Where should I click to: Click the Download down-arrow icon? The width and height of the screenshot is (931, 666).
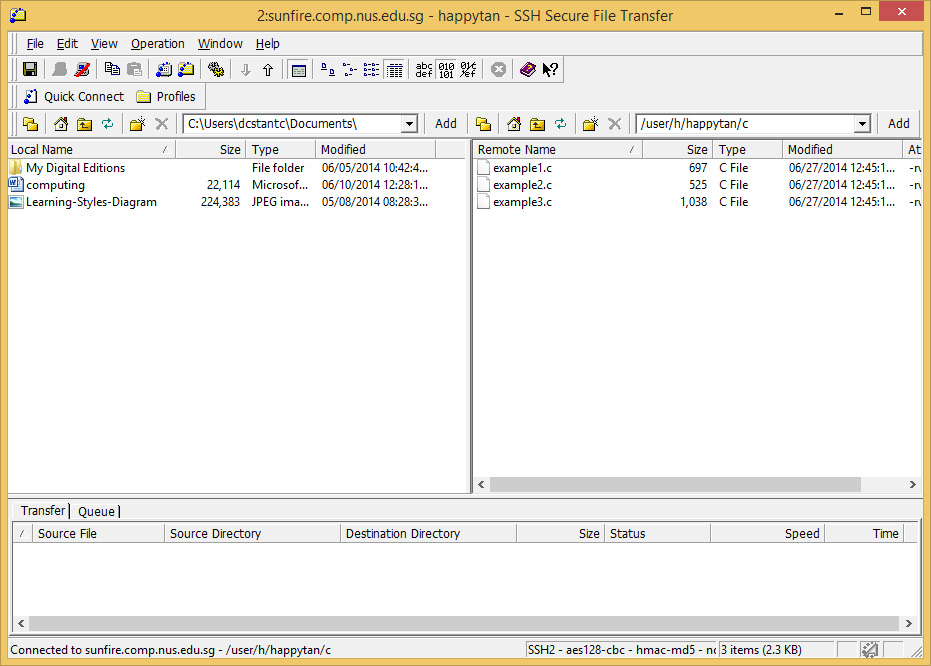(245, 69)
